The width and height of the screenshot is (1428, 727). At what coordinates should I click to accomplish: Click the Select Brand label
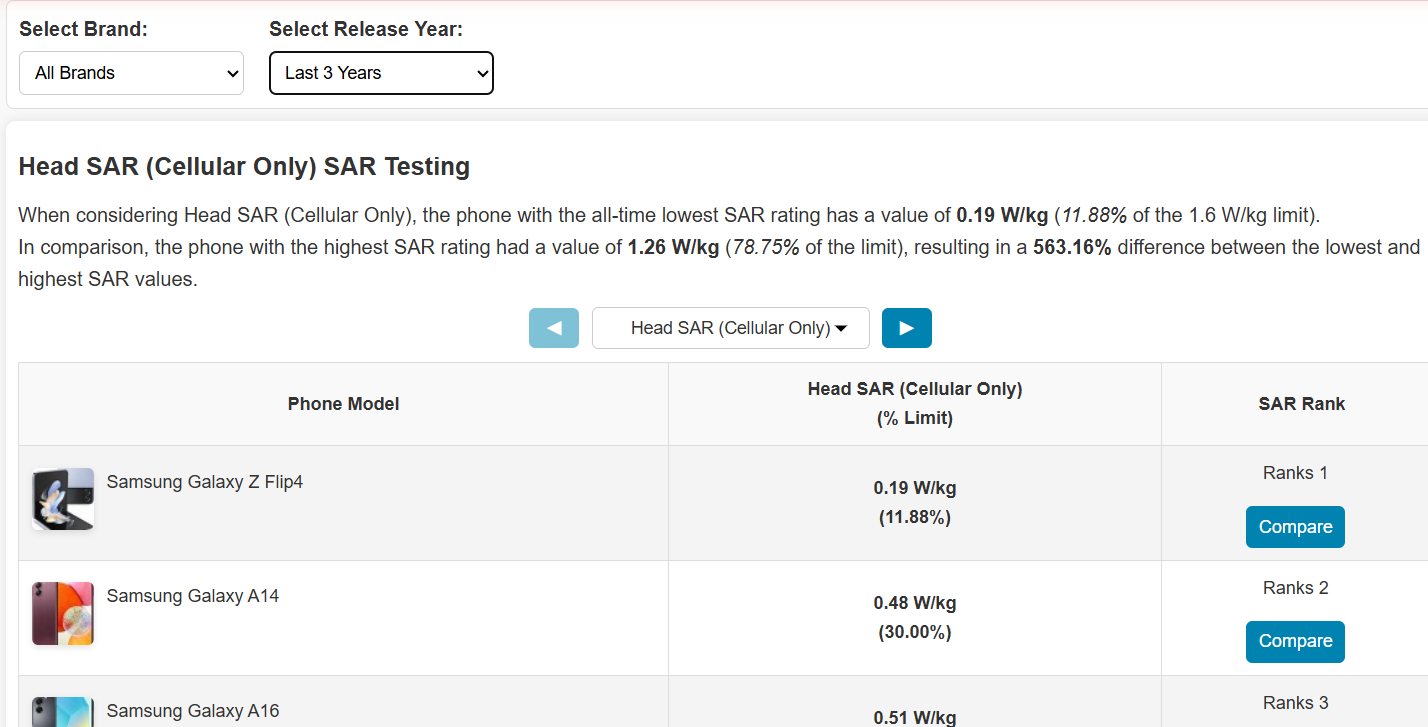[x=83, y=29]
